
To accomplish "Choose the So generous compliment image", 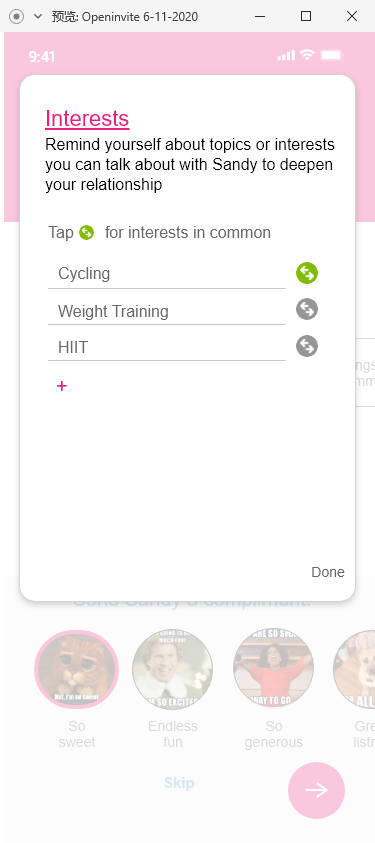I will coord(273,669).
